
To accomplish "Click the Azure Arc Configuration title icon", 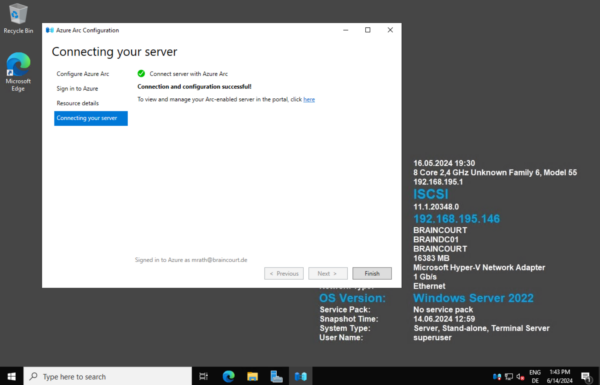I will click(x=50, y=30).
